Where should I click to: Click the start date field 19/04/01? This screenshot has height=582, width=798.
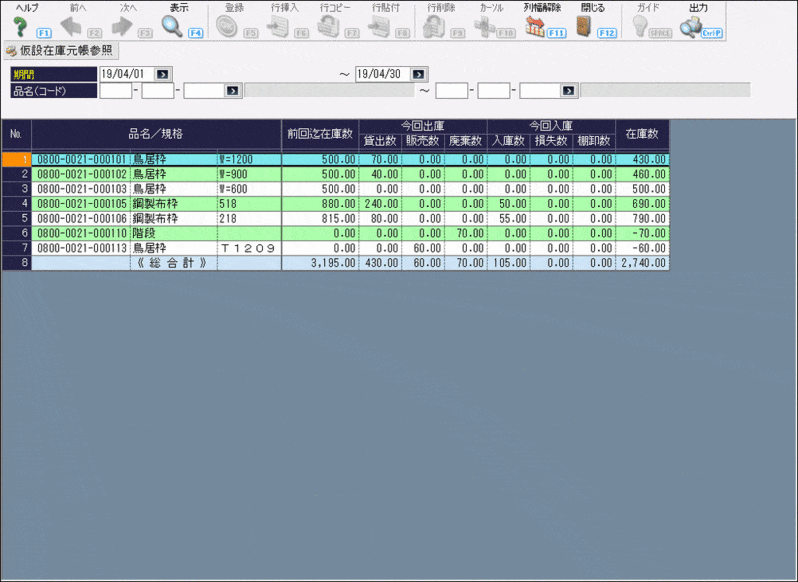127,74
